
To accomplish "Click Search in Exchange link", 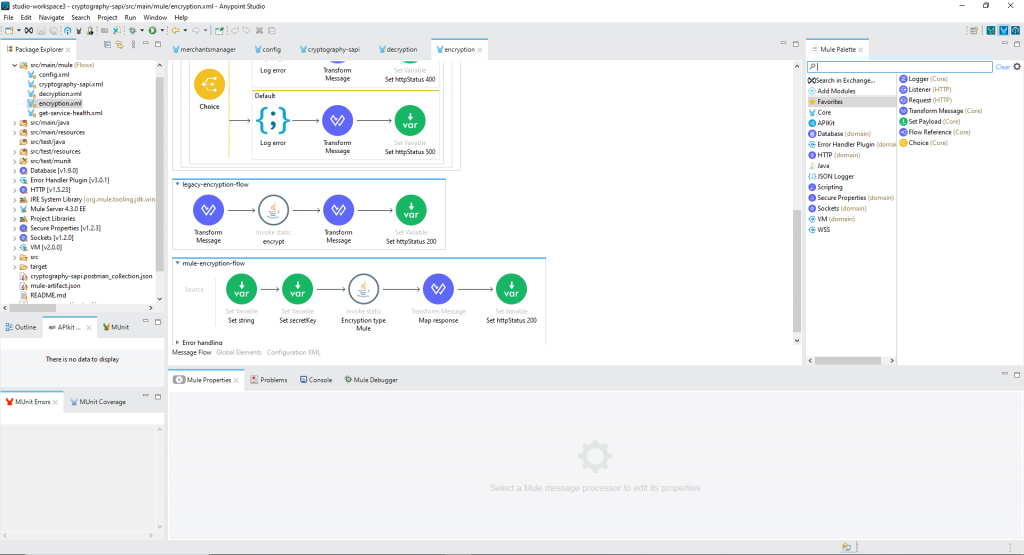I will coord(841,80).
